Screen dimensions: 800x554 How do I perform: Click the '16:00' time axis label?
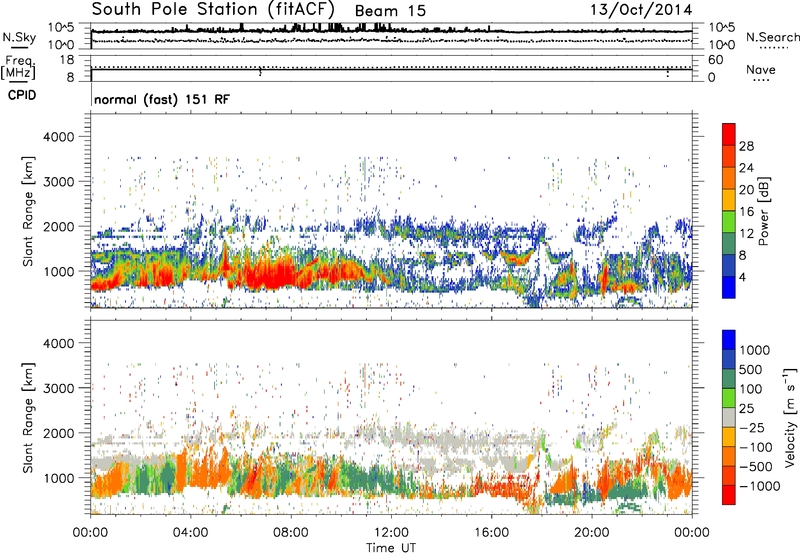click(x=491, y=532)
